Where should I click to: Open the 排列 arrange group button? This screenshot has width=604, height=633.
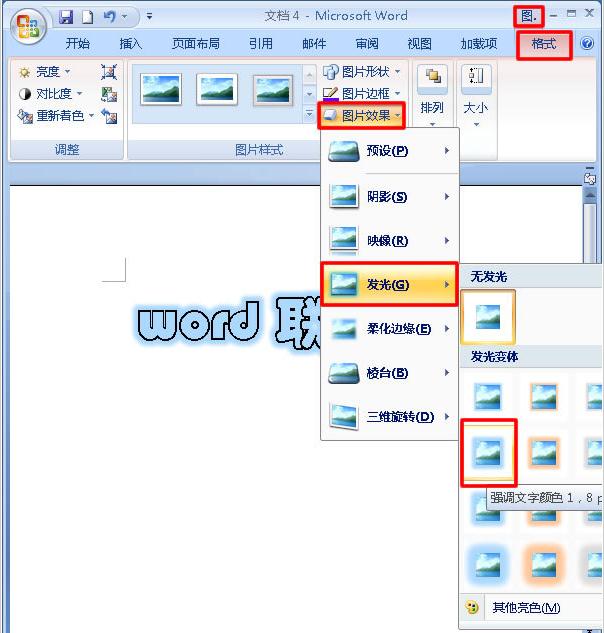[x=432, y=96]
